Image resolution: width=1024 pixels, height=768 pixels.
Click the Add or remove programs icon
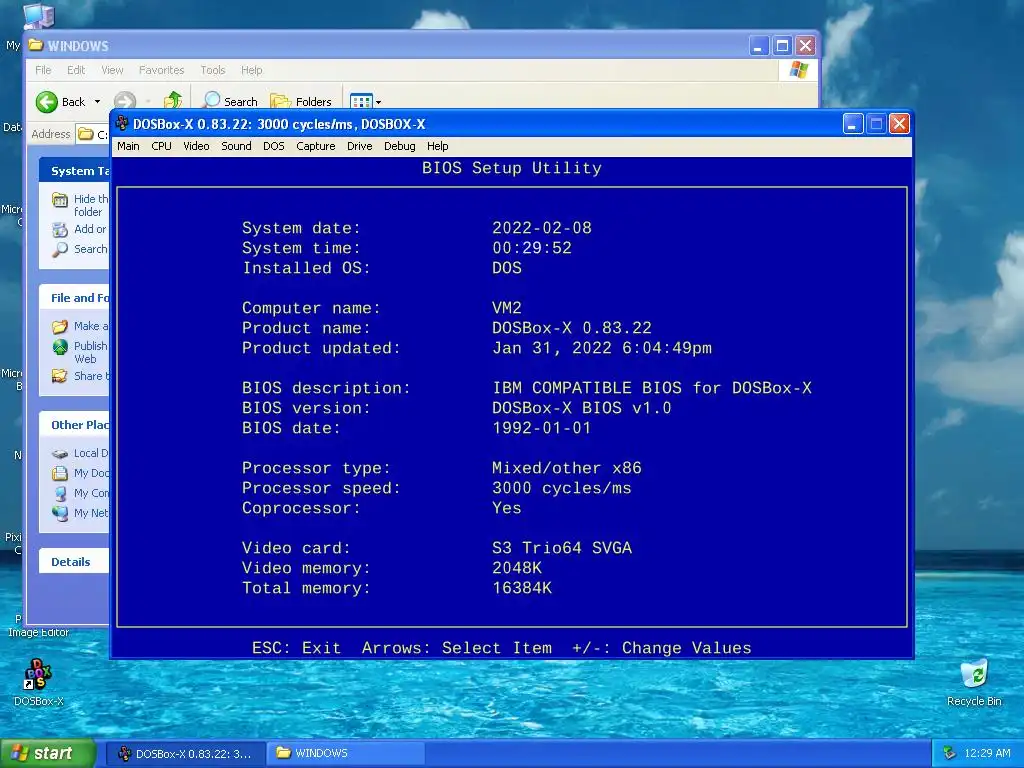(x=60, y=229)
